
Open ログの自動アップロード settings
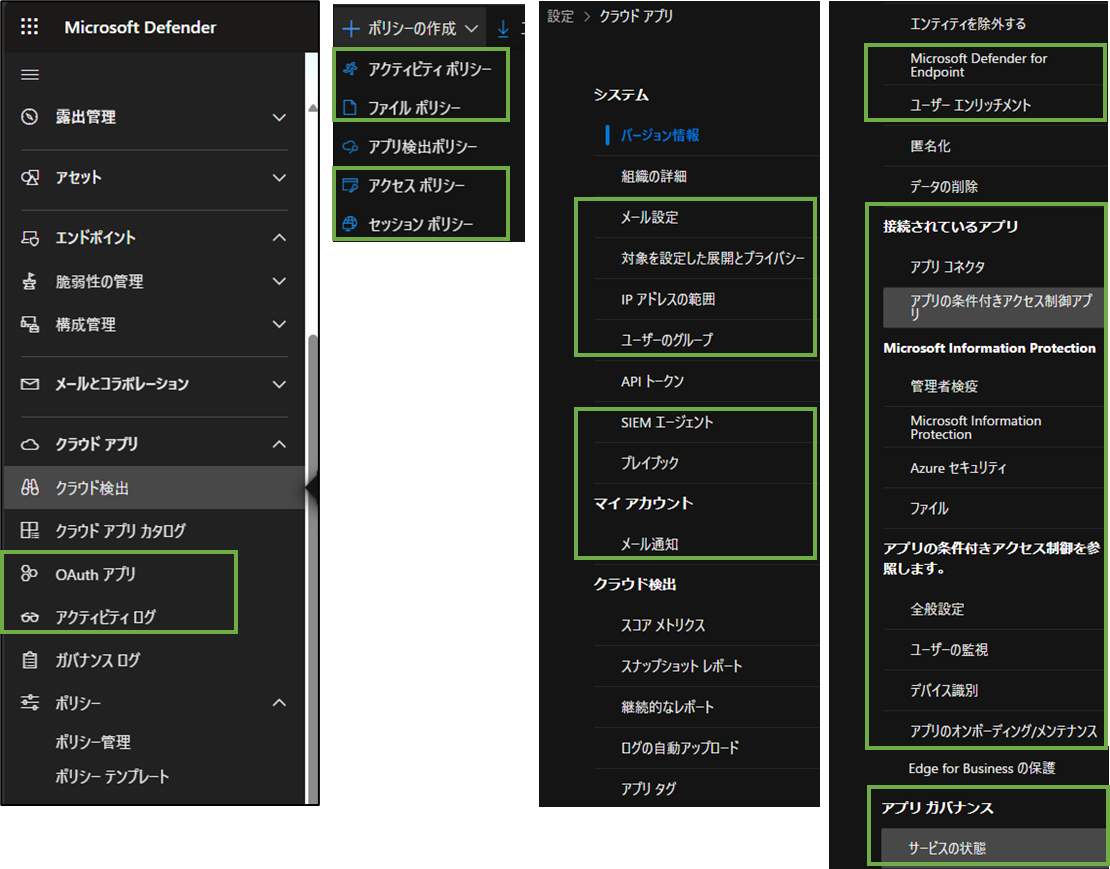coord(680,748)
